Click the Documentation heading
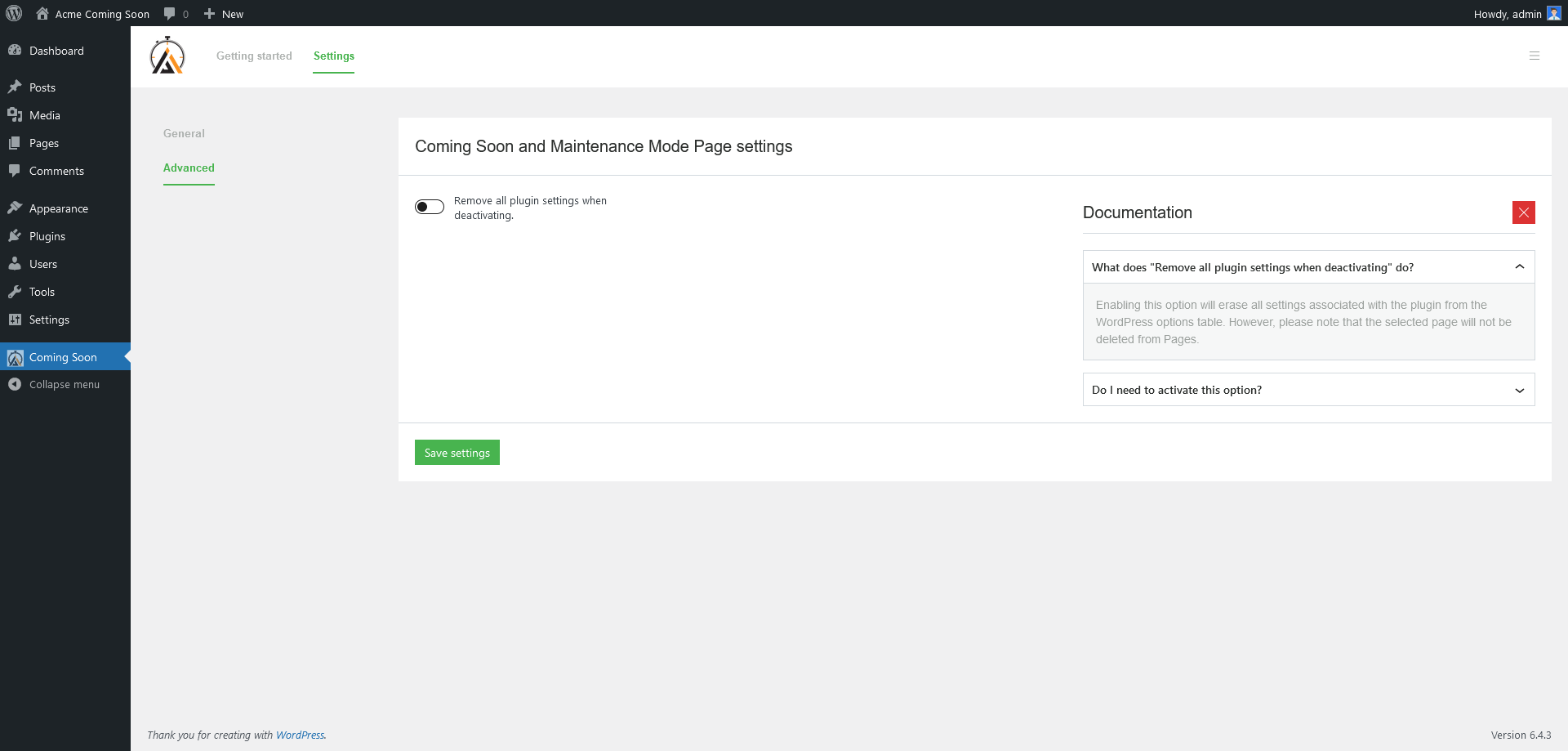This screenshot has width=1568, height=751. [1138, 212]
